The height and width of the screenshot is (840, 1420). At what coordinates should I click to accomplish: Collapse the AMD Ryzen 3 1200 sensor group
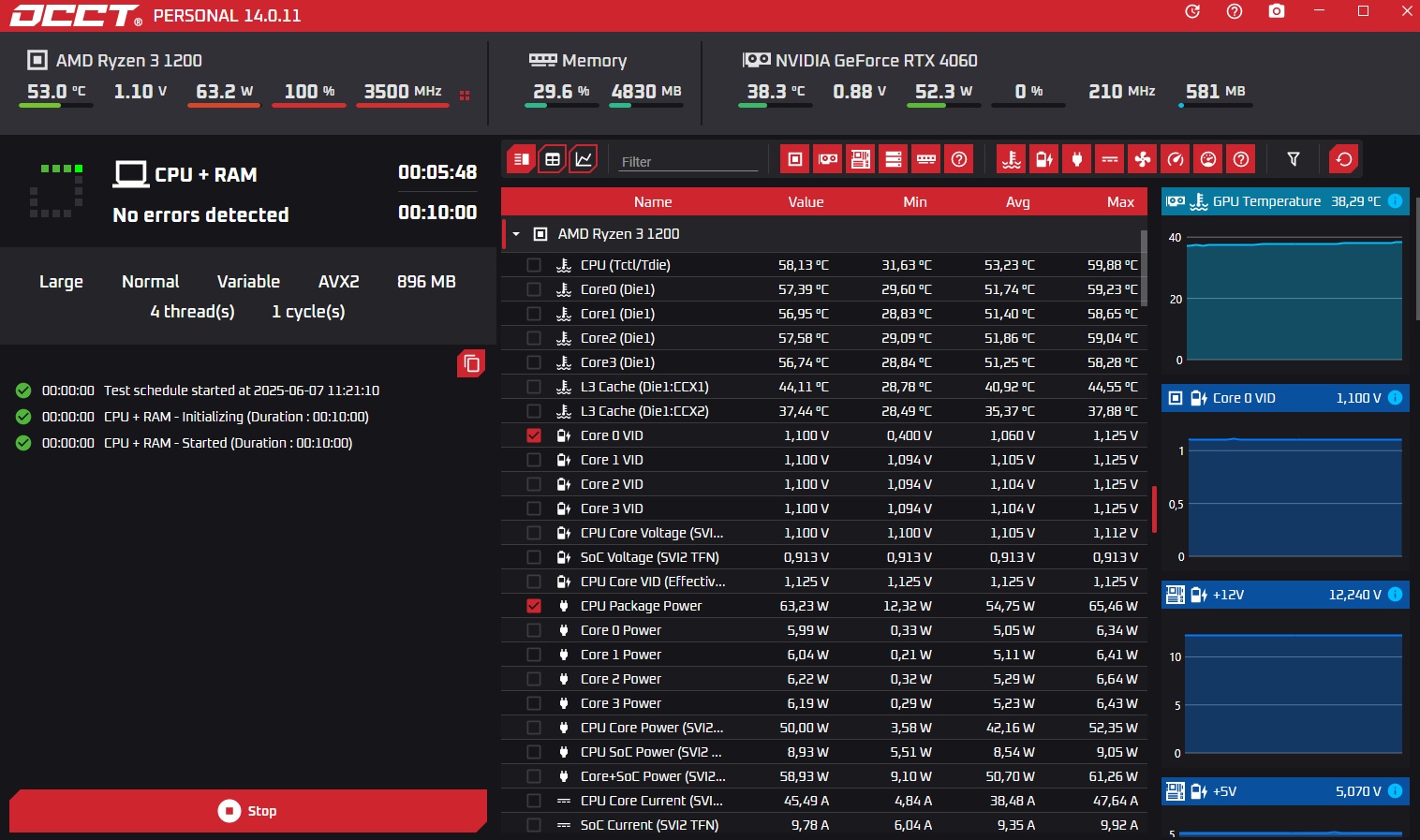coord(516,234)
